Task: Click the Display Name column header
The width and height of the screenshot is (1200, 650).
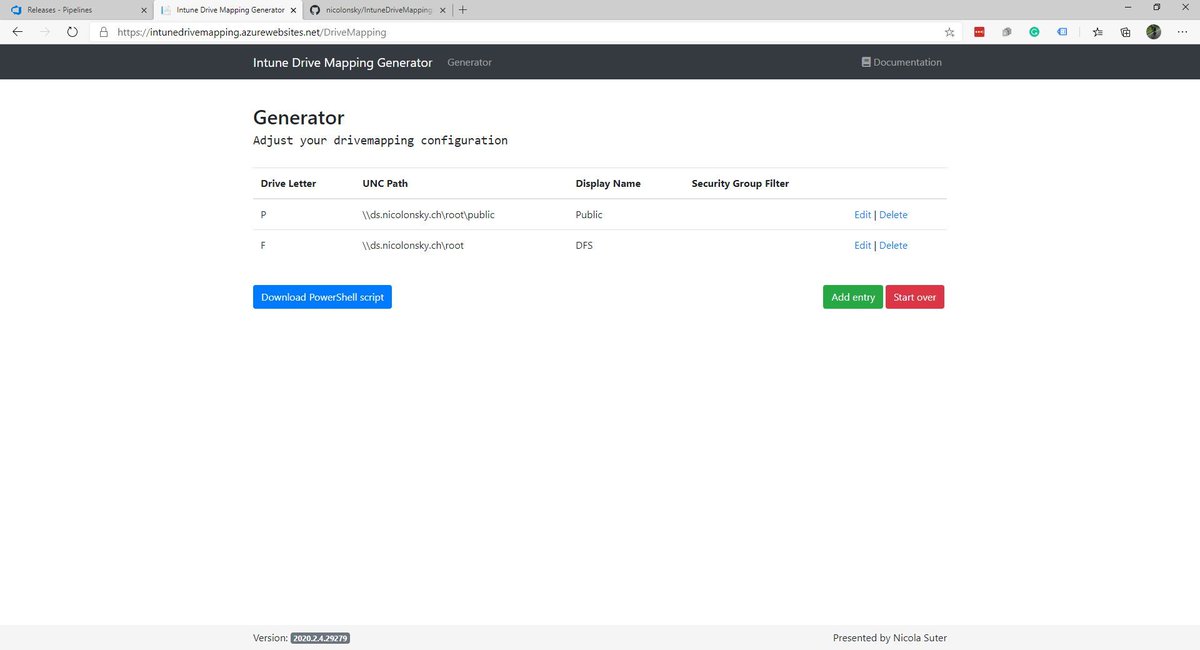Action: (x=608, y=184)
